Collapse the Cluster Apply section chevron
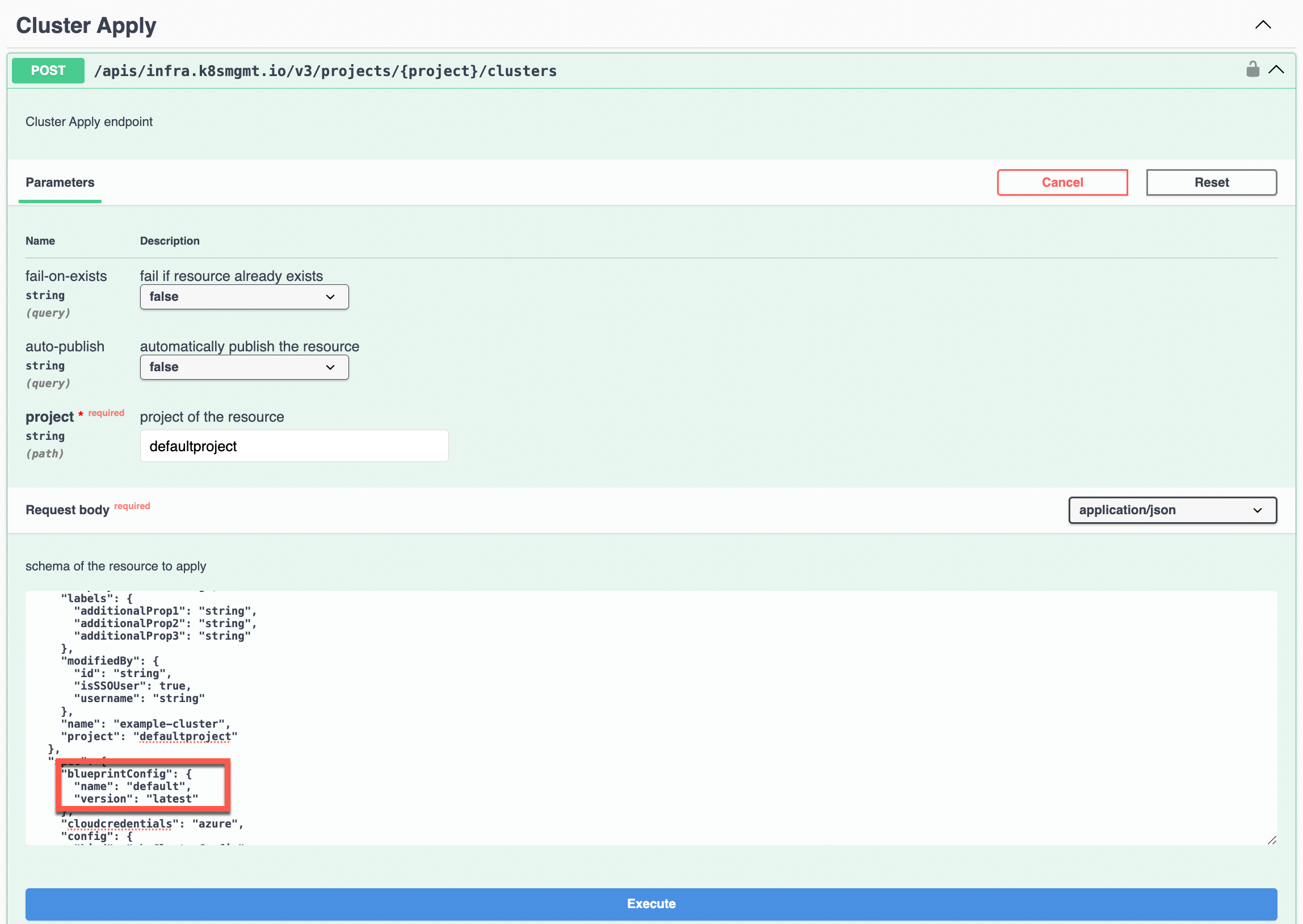 [1263, 24]
